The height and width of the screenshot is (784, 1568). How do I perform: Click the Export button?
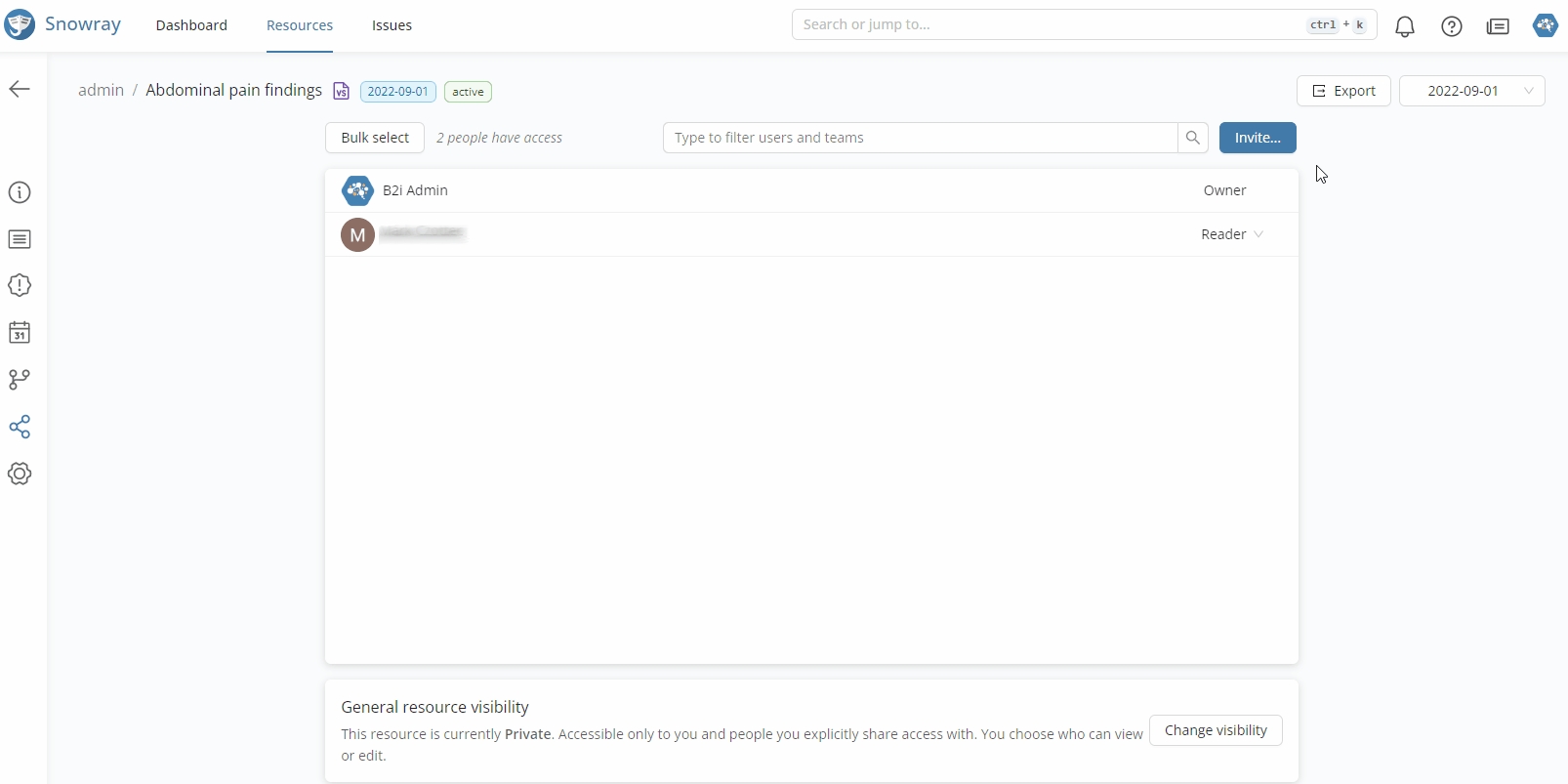click(x=1343, y=91)
